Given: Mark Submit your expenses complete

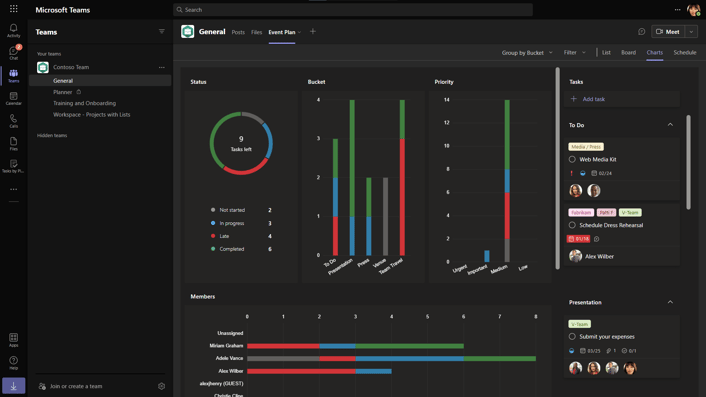Looking at the screenshot, I should [x=572, y=337].
